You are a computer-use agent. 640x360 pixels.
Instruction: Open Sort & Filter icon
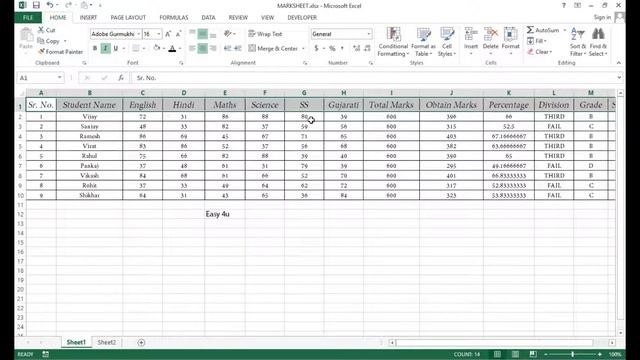click(x=578, y=34)
